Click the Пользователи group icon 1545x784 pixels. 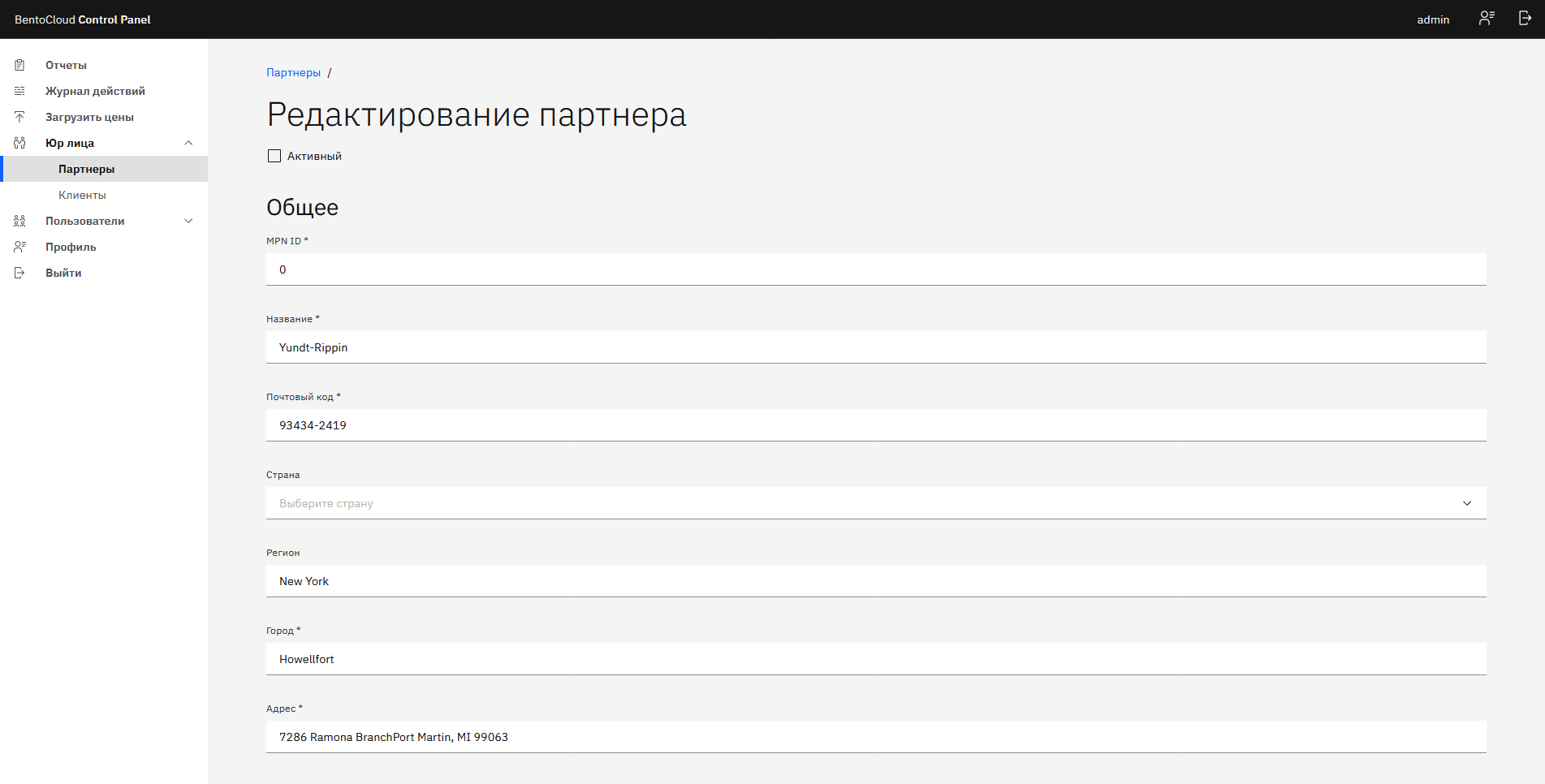(x=19, y=221)
